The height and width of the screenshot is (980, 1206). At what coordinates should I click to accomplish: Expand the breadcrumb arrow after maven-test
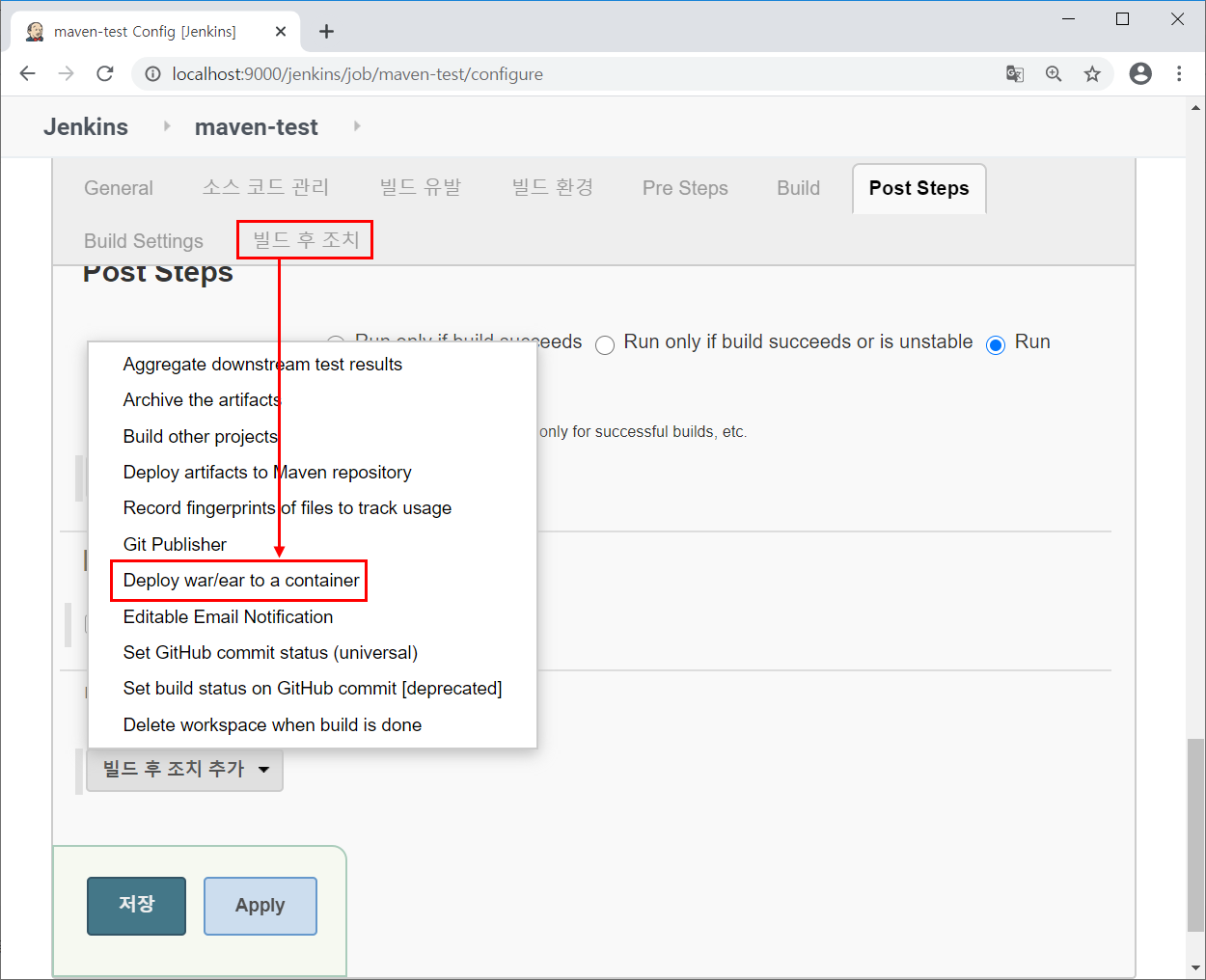[357, 126]
